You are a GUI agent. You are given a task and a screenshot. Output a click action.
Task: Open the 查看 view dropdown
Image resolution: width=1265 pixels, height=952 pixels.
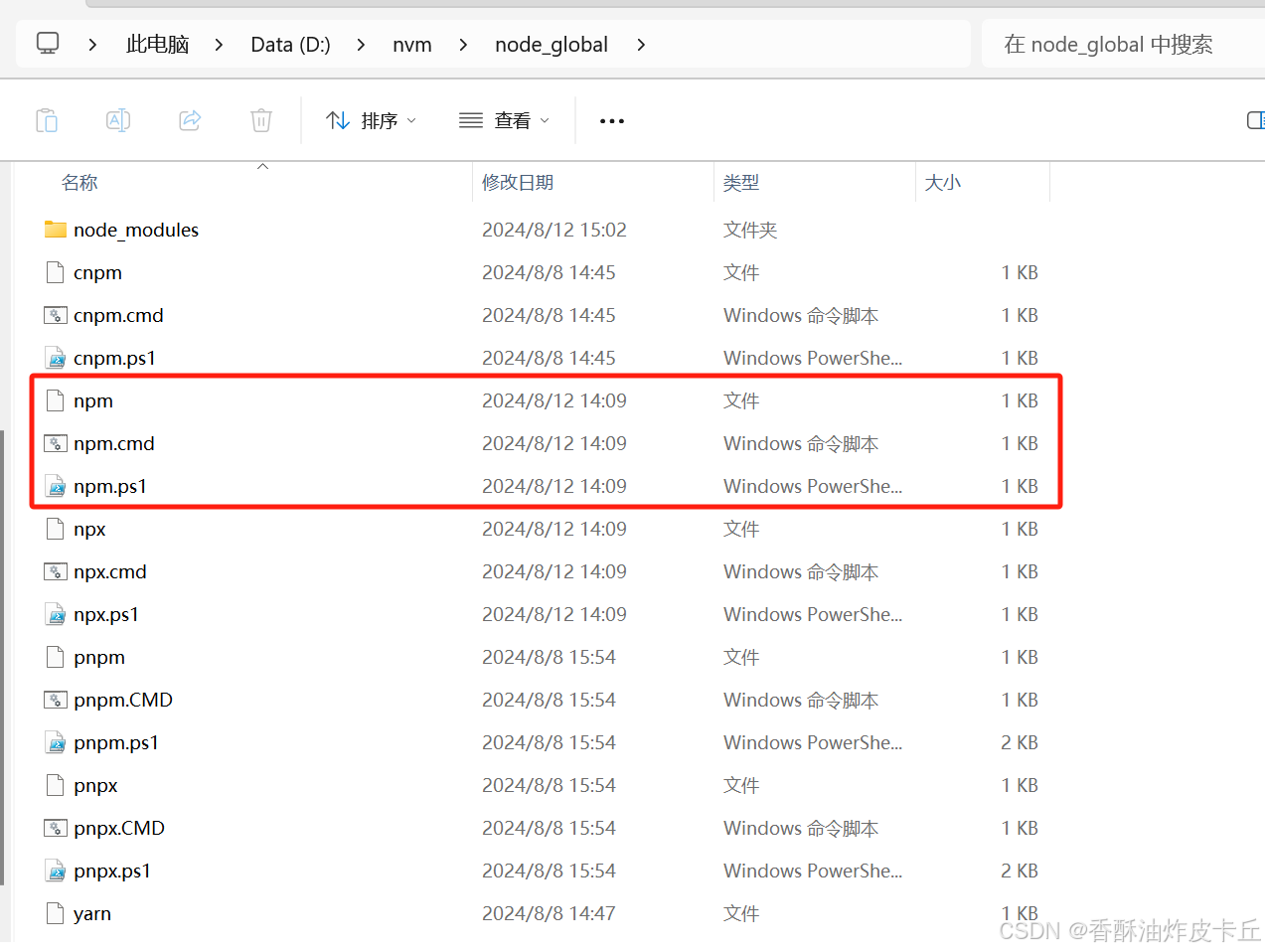504,120
